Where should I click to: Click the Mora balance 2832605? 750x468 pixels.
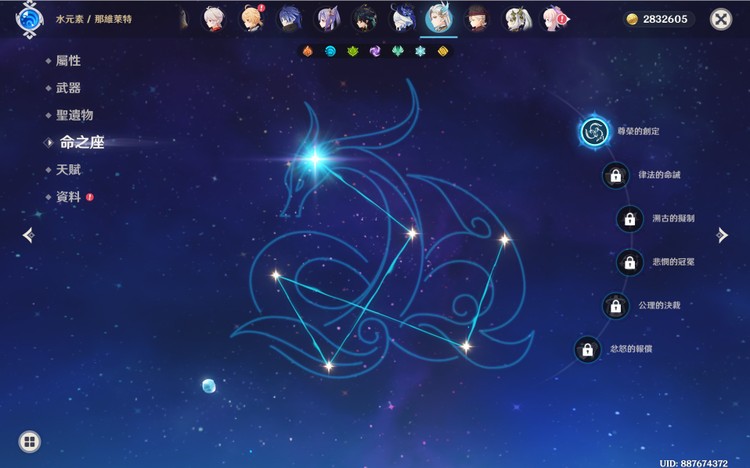pyautogui.click(x=659, y=19)
